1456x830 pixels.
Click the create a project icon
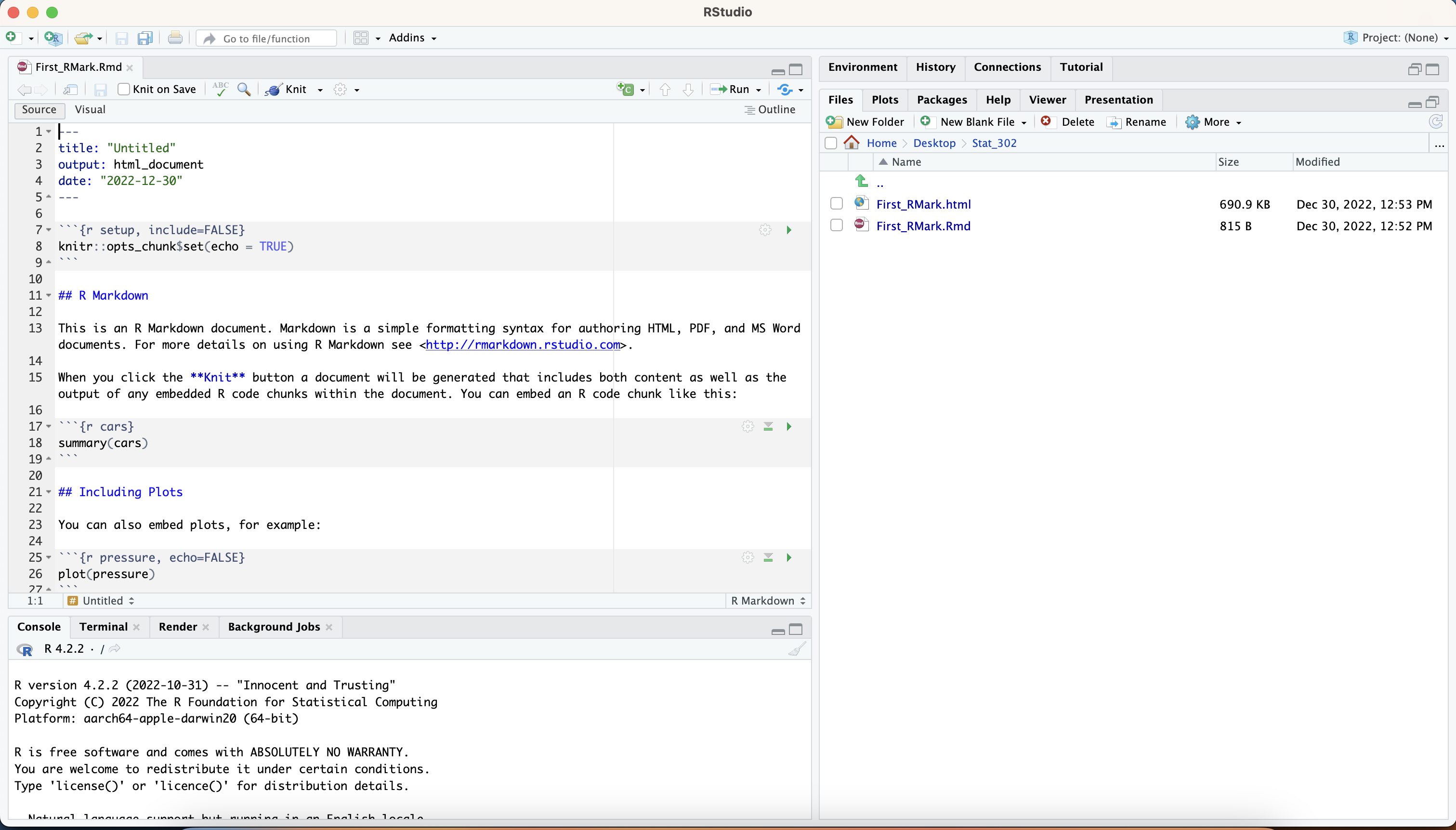point(52,38)
